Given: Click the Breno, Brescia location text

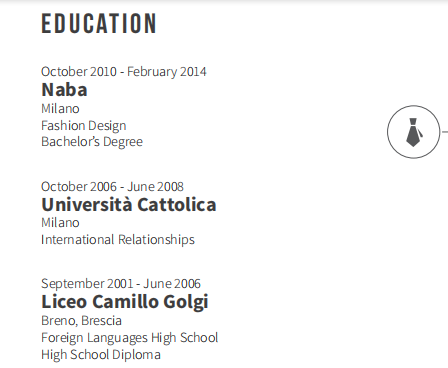Looking at the screenshot, I should (x=81, y=321).
